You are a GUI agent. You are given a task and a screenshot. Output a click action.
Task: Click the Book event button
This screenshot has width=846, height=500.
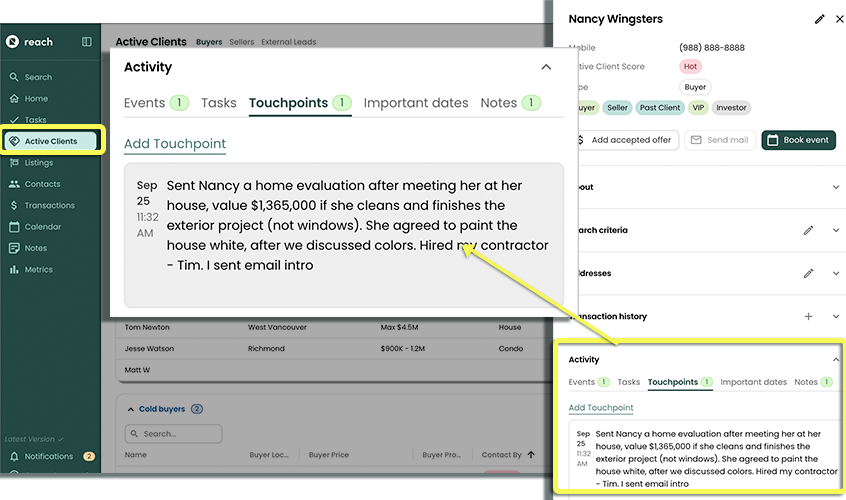tap(798, 140)
